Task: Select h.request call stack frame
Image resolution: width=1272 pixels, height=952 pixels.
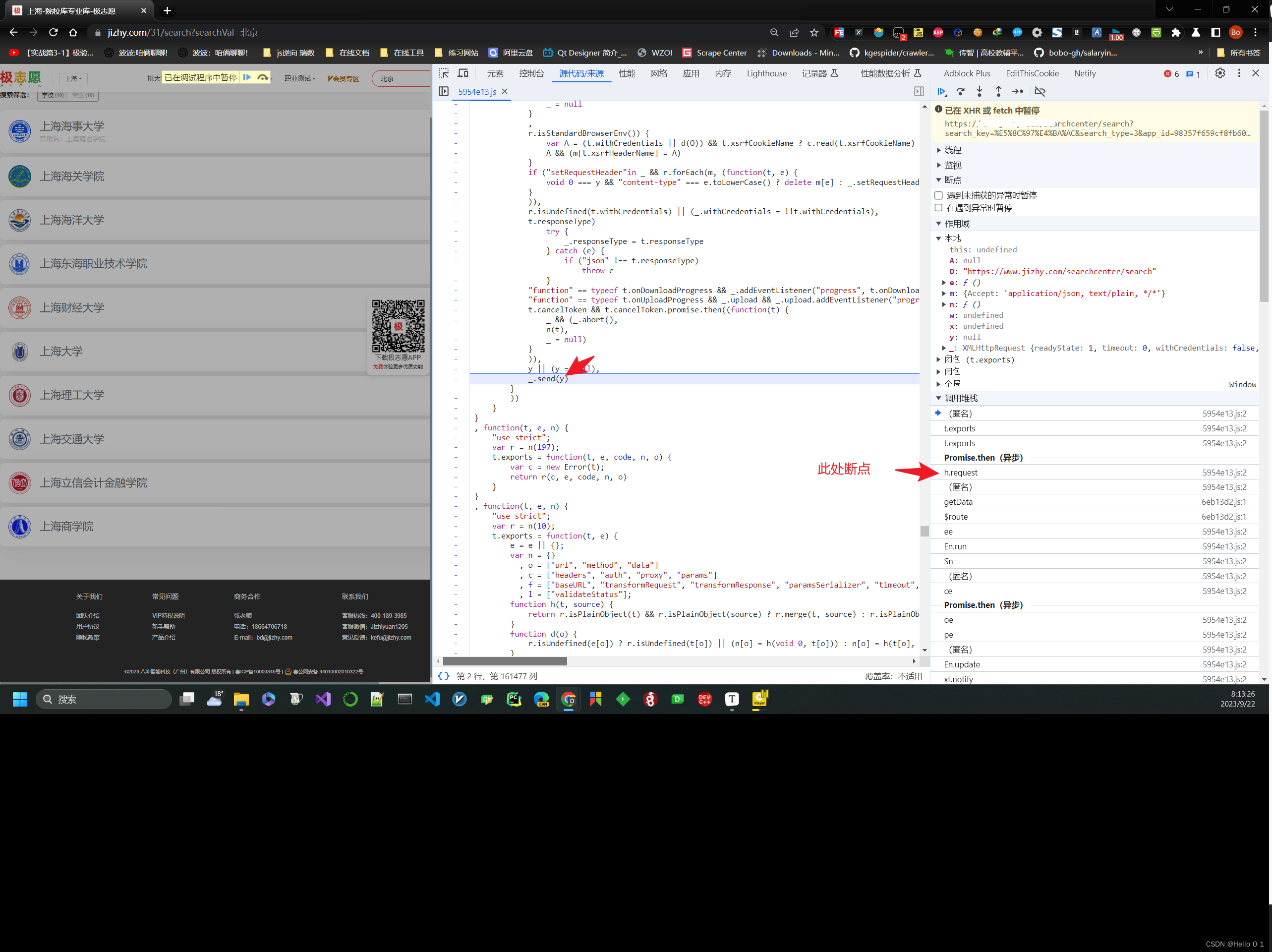Action: pyautogui.click(x=960, y=472)
